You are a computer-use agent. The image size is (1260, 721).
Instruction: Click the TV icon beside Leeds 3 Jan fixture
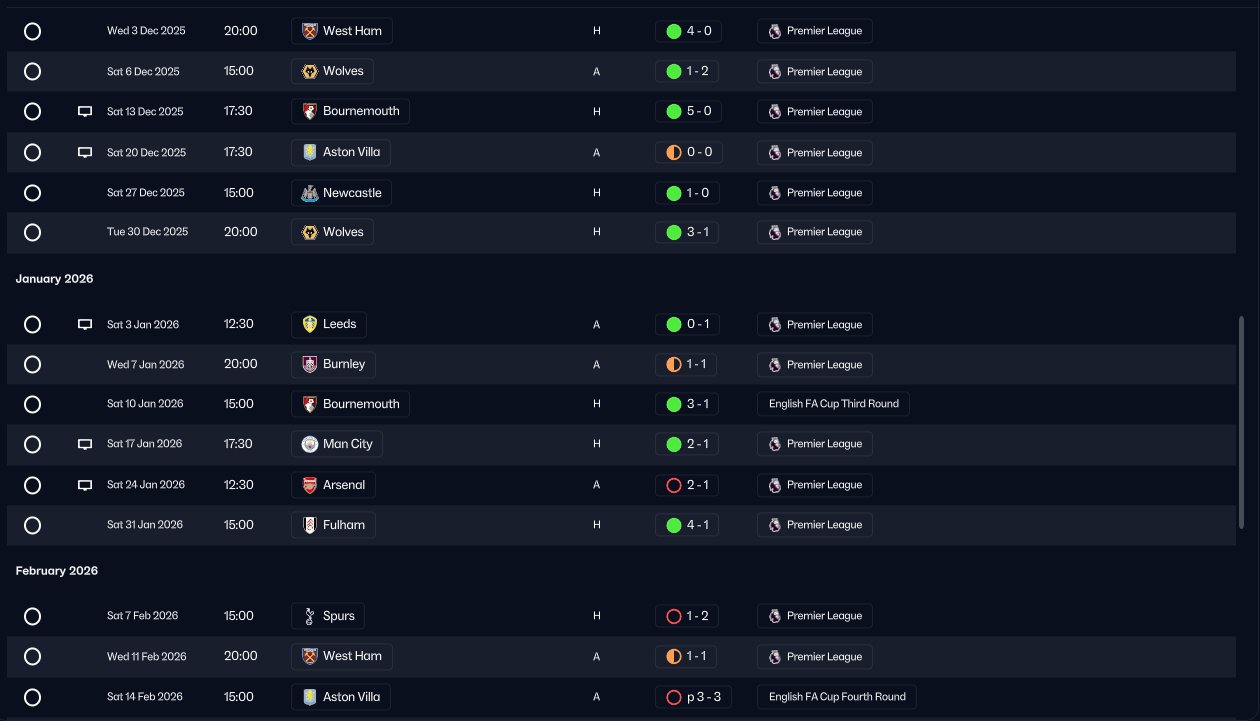click(85, 325)
